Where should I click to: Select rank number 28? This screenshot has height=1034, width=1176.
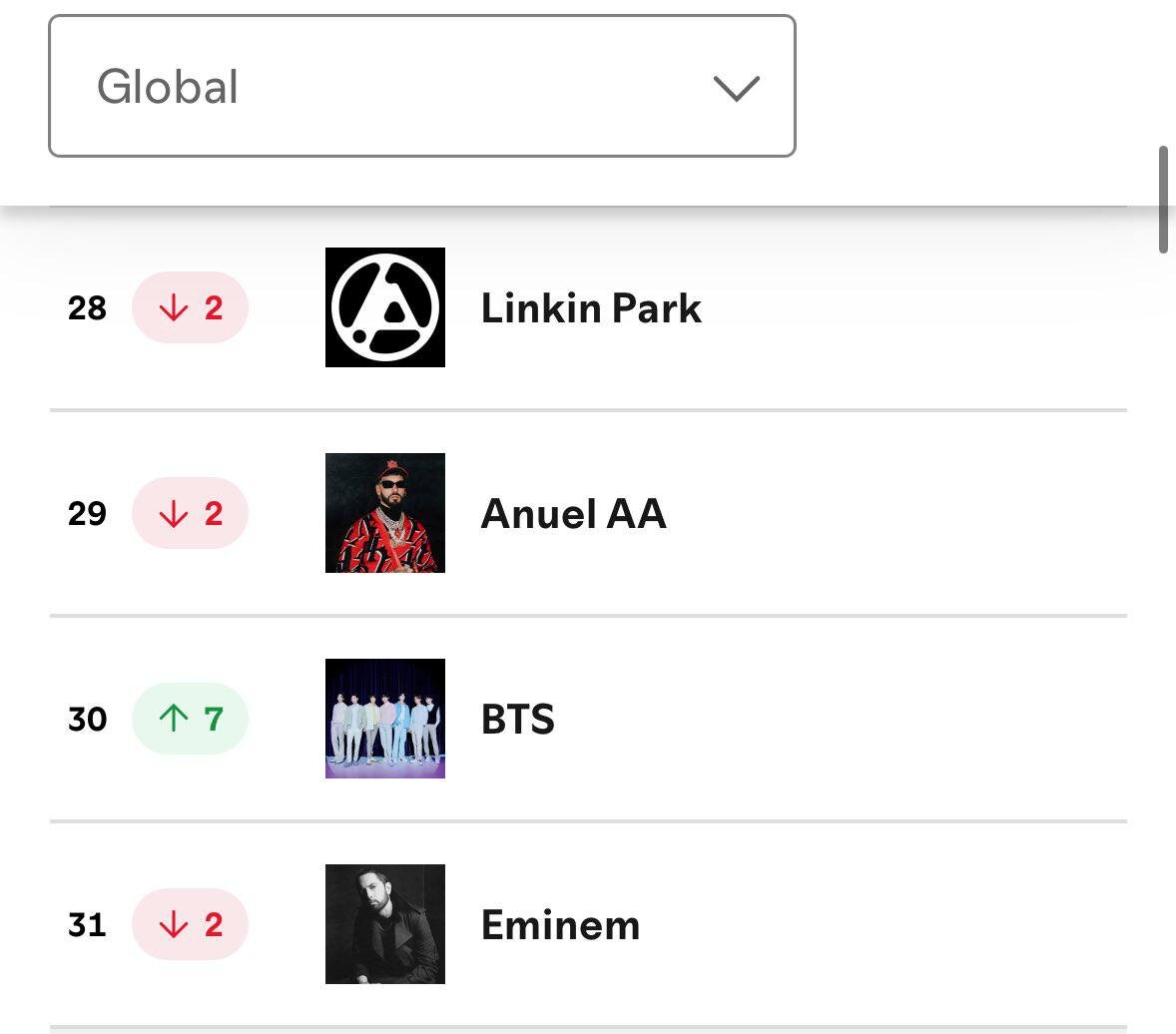87,308
